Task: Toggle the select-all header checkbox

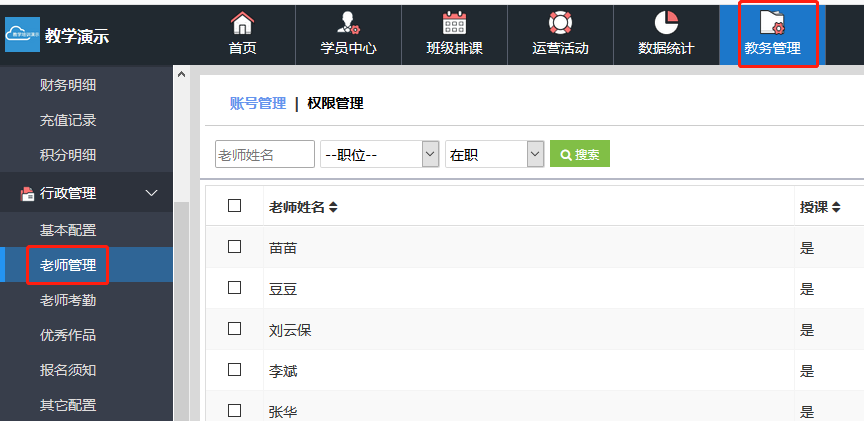Action: (235, 206)
